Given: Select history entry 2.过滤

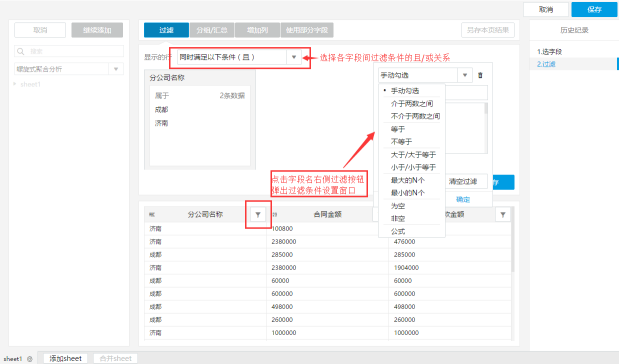Looking at the screenshot, I should point(546,64).
